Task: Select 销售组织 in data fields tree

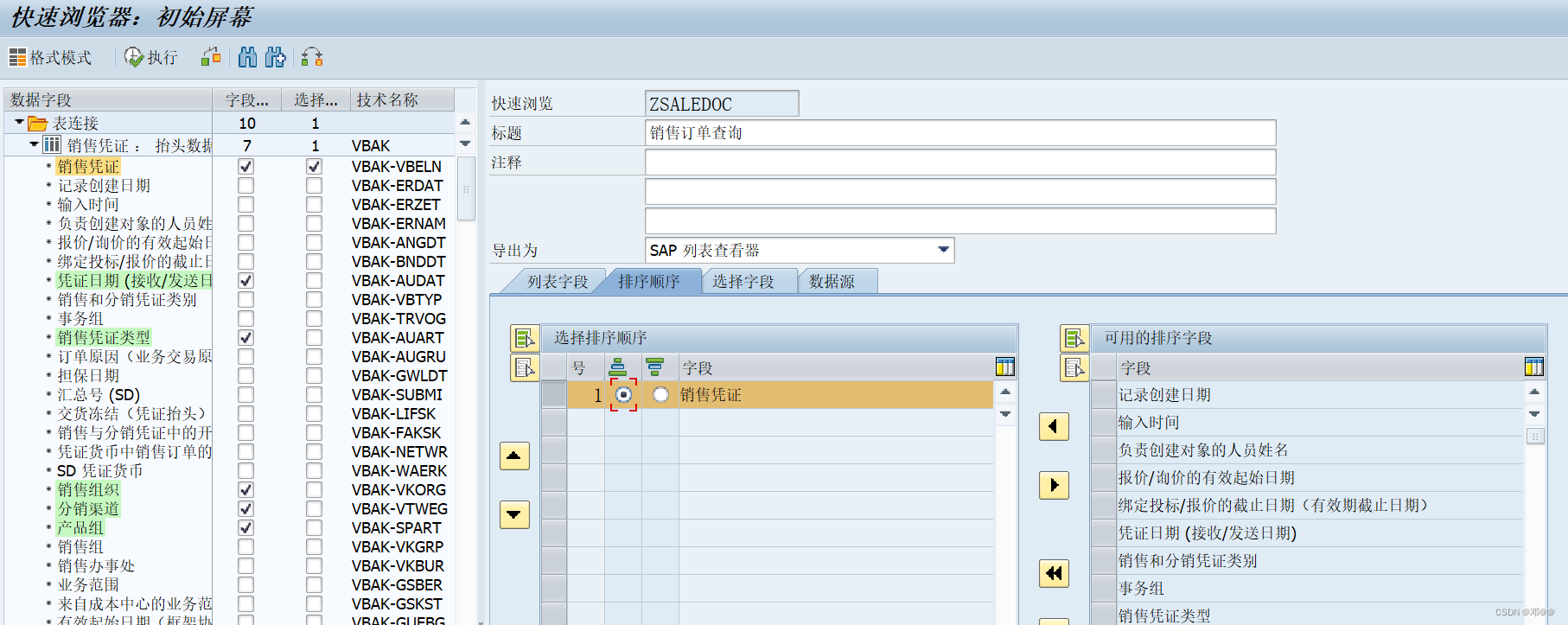Action: pos(88,489)
